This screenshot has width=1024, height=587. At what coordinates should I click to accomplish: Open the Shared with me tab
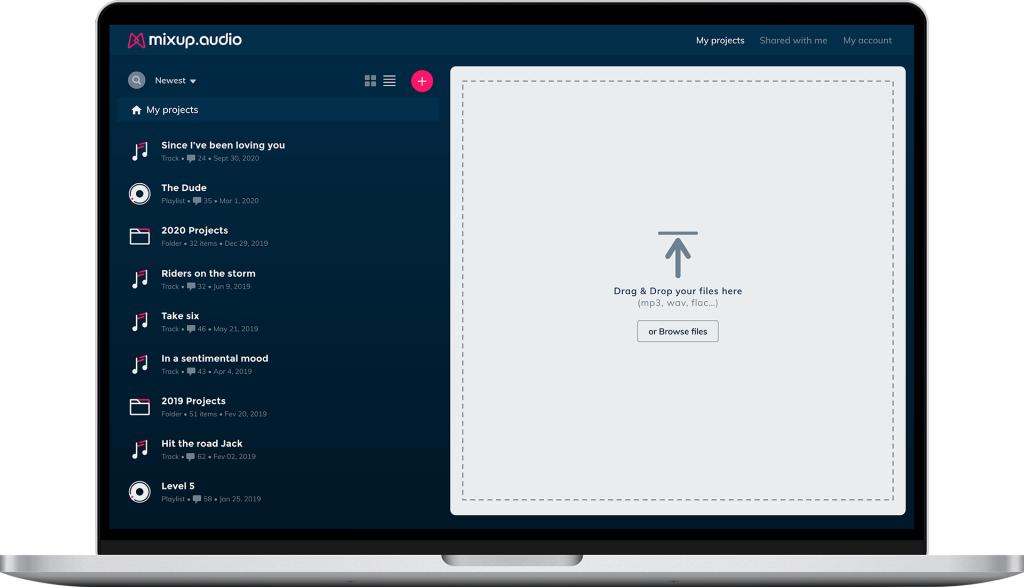(x=793, y=40)
